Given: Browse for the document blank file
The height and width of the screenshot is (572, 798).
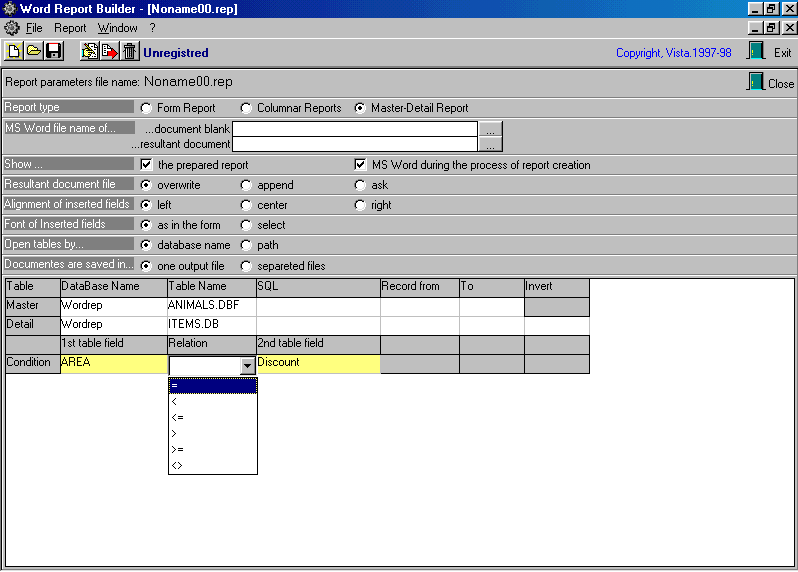Looking at the screenshot, I should tap(489, 129).
